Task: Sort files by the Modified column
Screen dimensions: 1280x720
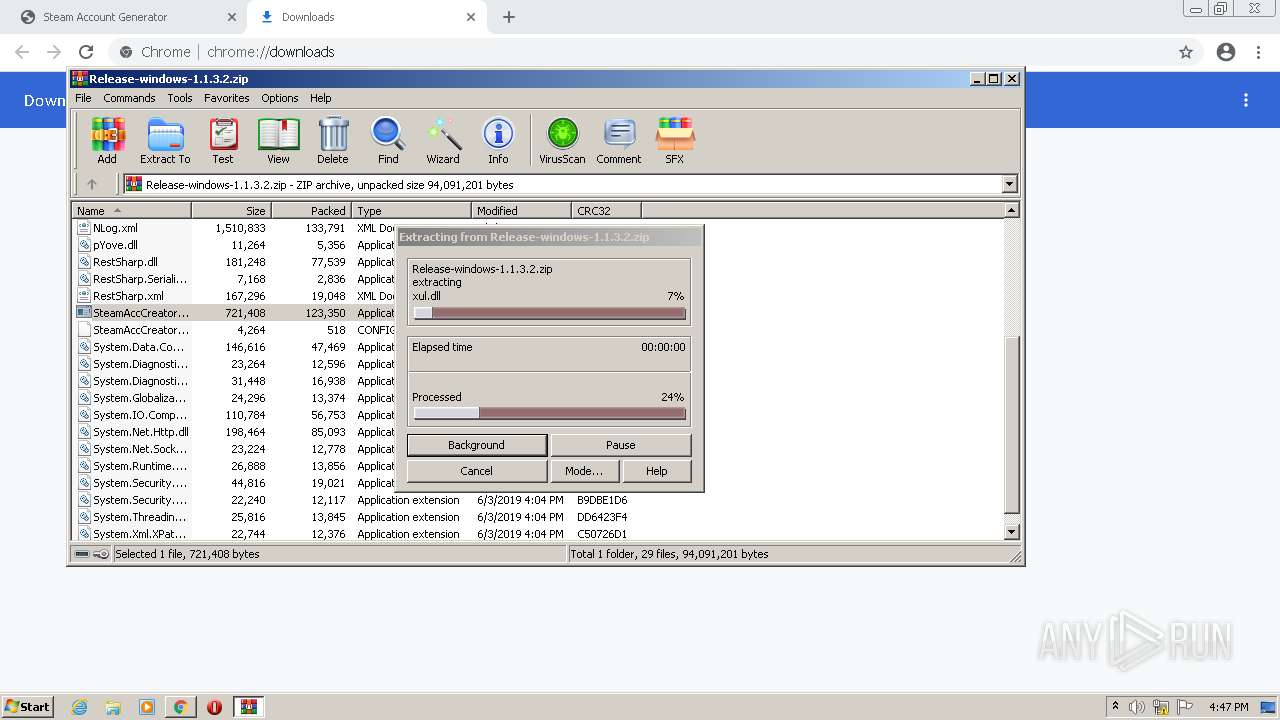Action: (x=521, y=210)
